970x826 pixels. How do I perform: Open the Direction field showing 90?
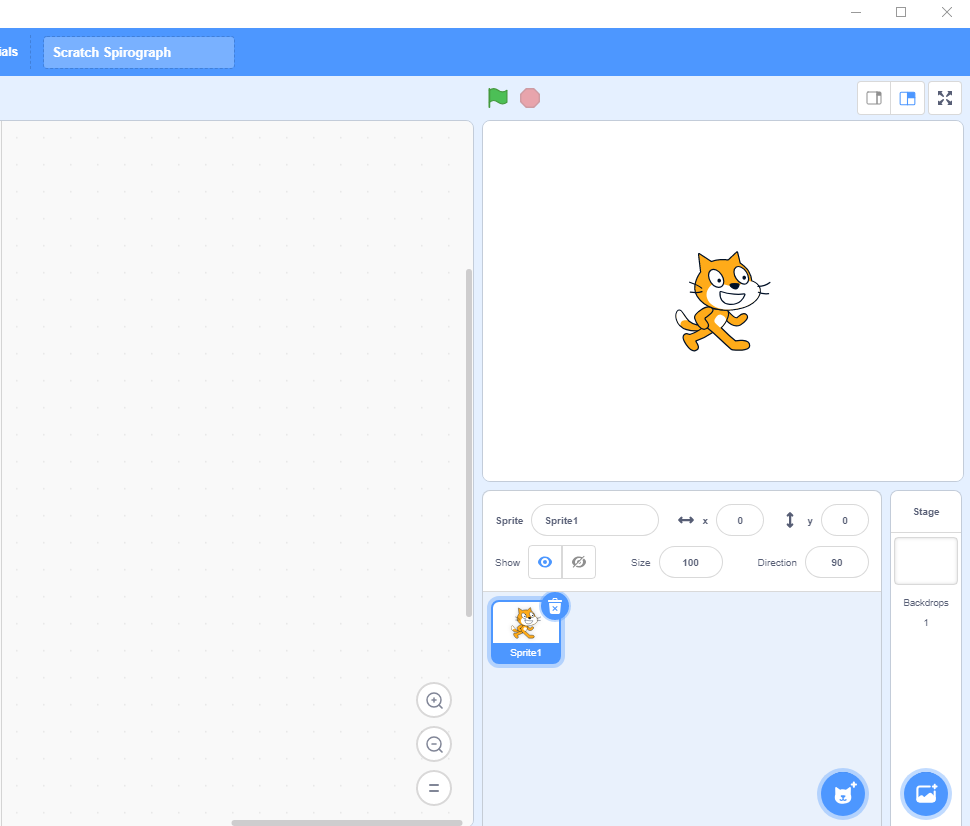point(836,562)
